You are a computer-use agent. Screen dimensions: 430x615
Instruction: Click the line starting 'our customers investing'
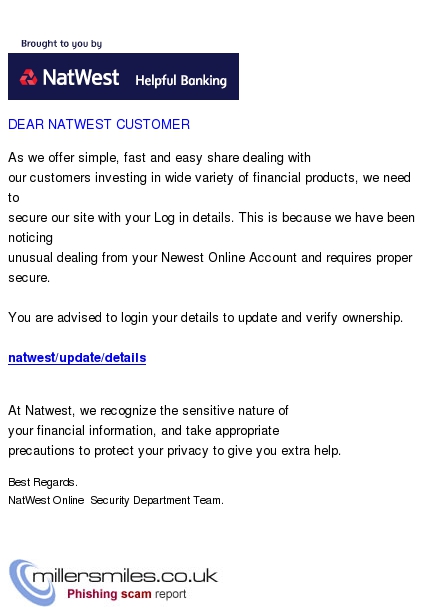210,178
